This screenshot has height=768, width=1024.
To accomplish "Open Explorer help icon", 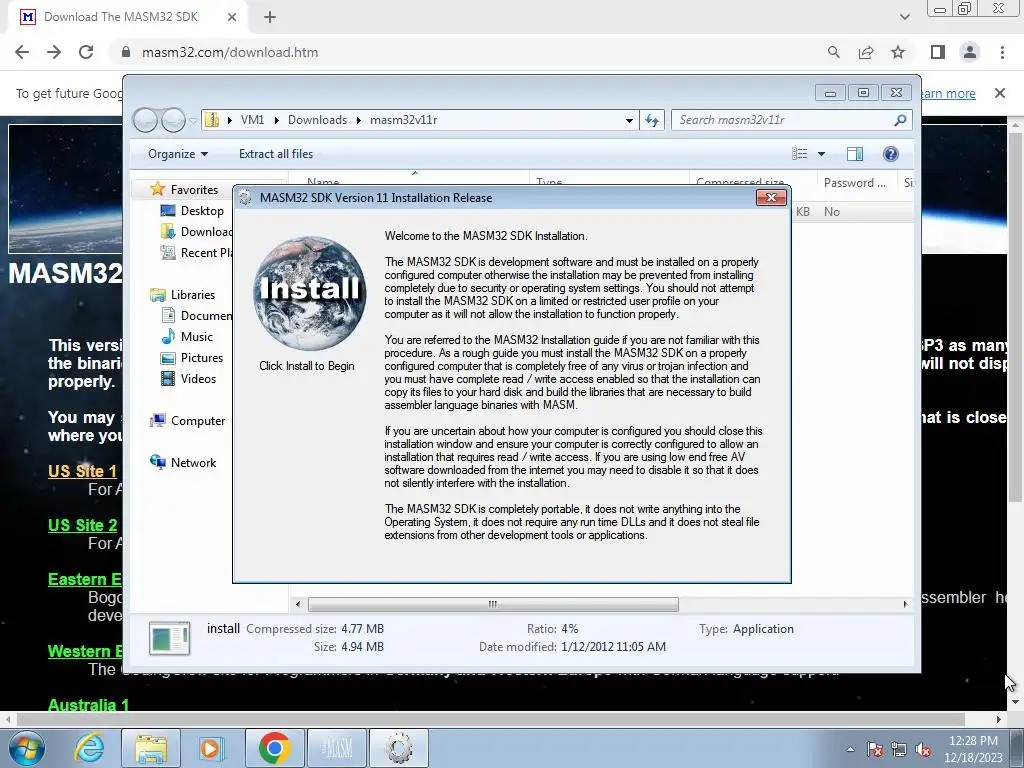I will (x=891, y=154).
